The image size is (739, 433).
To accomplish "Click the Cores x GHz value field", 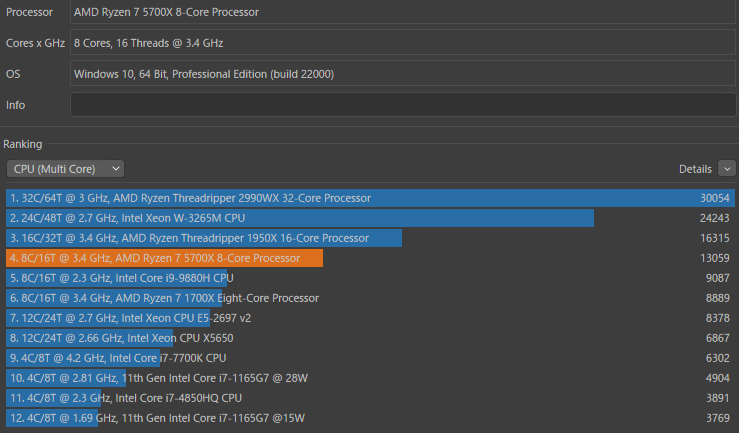I will click(x=402, y=43).
